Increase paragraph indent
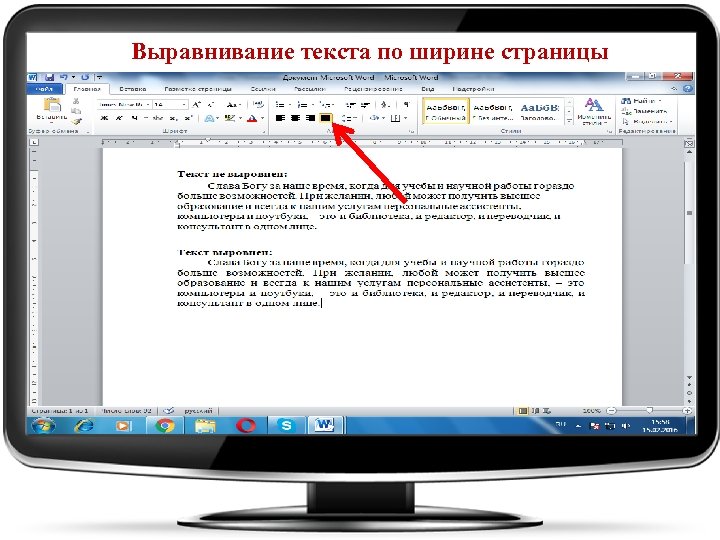Viewport: 720px width, 540px height. coord(365,105)
